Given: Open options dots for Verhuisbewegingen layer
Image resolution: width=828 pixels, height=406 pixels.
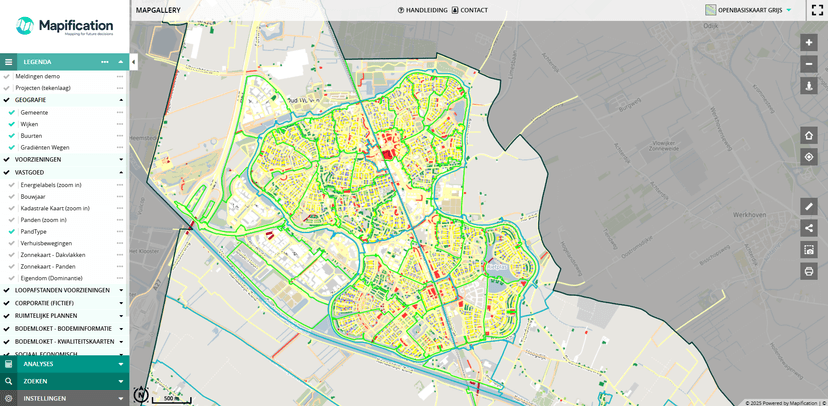Looking at the screenshot, I should [x=120, y=243].
